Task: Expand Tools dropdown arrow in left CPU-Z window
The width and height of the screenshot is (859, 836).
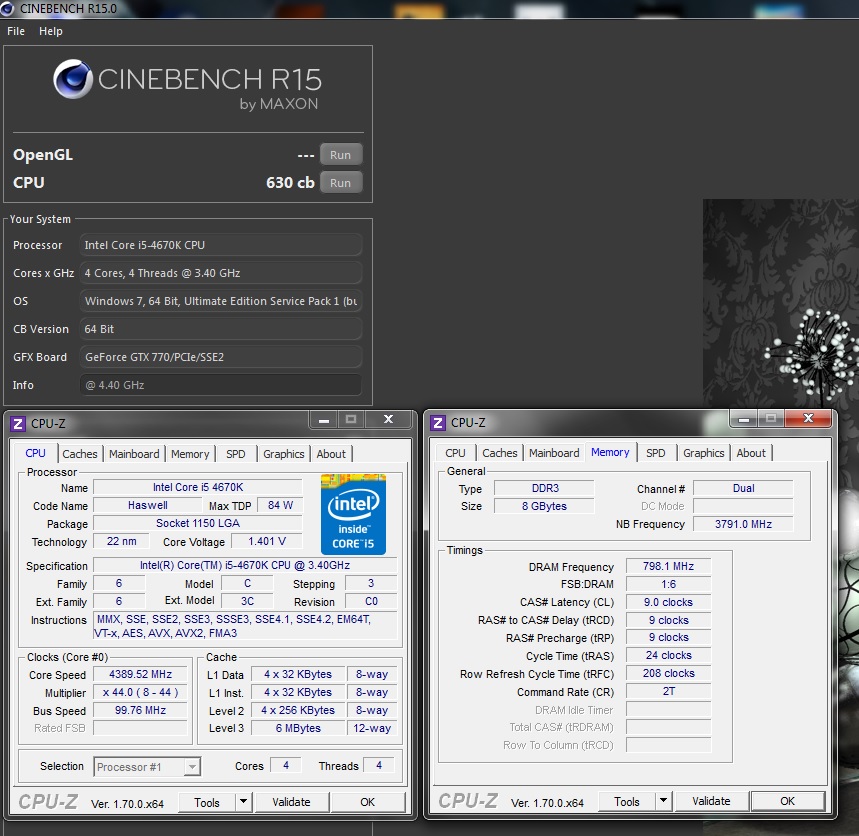Action: pos(243,803)
